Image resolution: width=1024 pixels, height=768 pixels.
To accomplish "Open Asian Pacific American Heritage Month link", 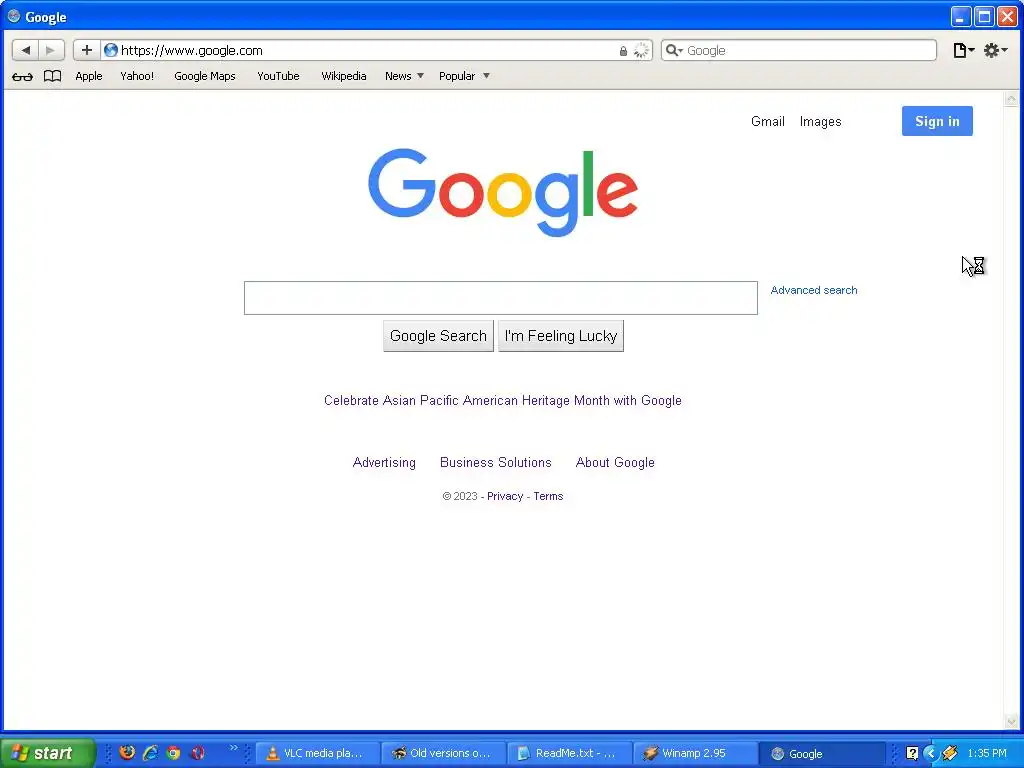I will pos(502,400).
